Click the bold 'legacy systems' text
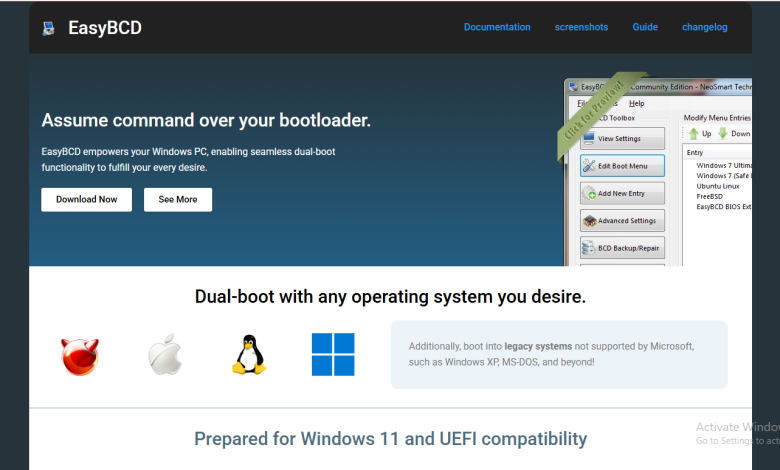 pos(538,346)
